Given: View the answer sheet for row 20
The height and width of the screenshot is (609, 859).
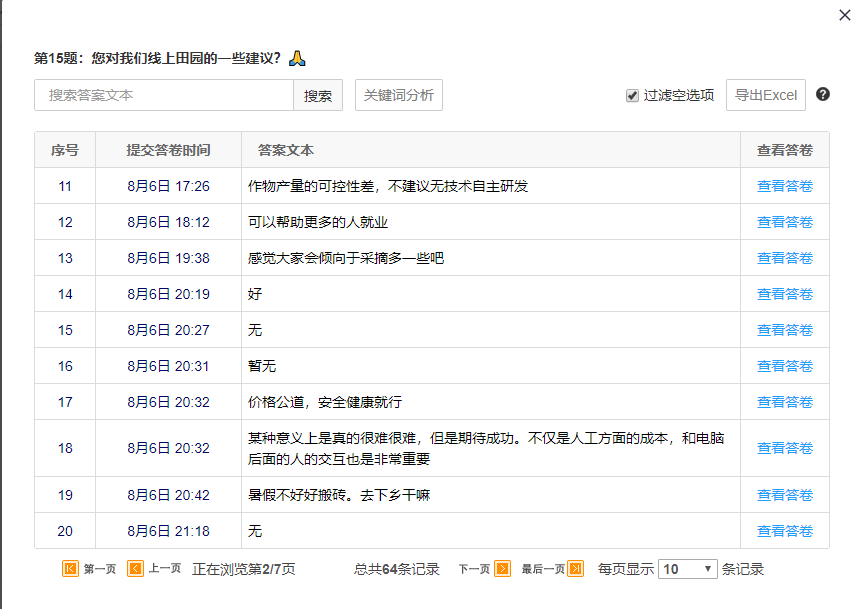Looking at the screenshot, I should [784, 531].
